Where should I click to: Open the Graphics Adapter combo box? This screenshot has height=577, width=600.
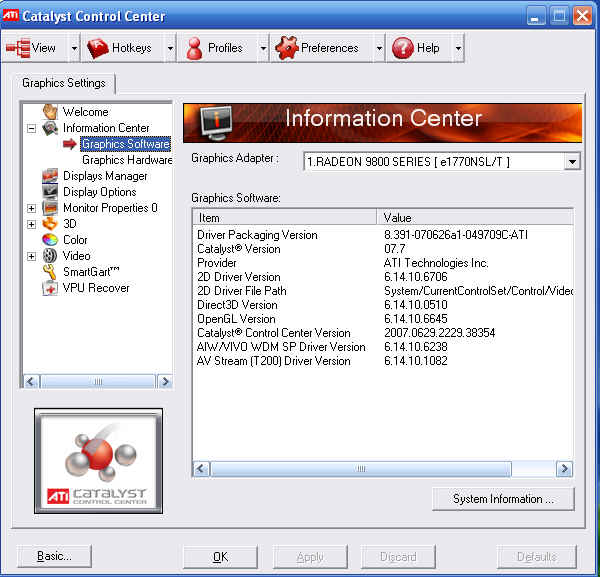point(442,162)
